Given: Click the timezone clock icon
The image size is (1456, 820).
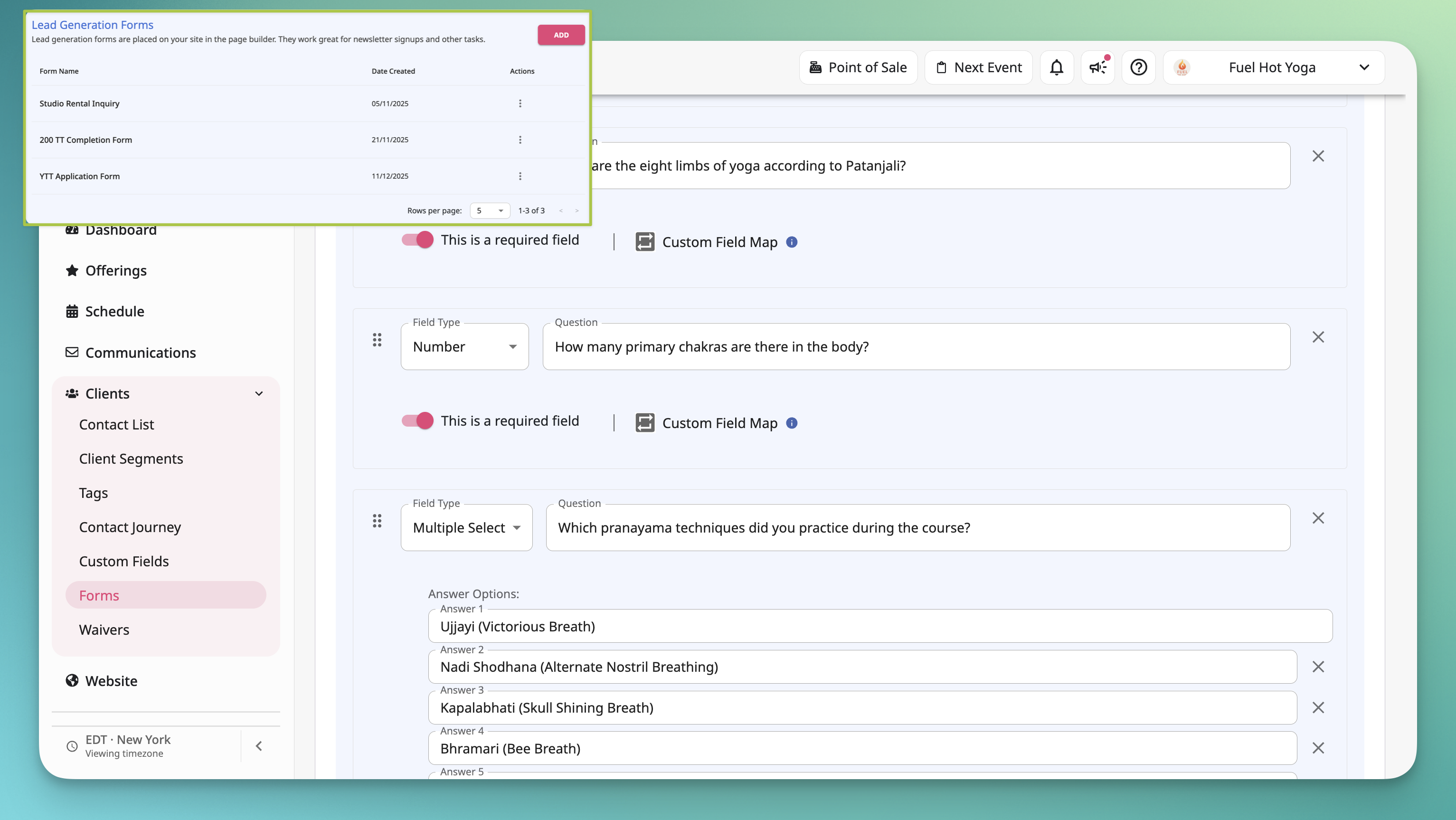Looking at the screenshot, I should [72, 746].
